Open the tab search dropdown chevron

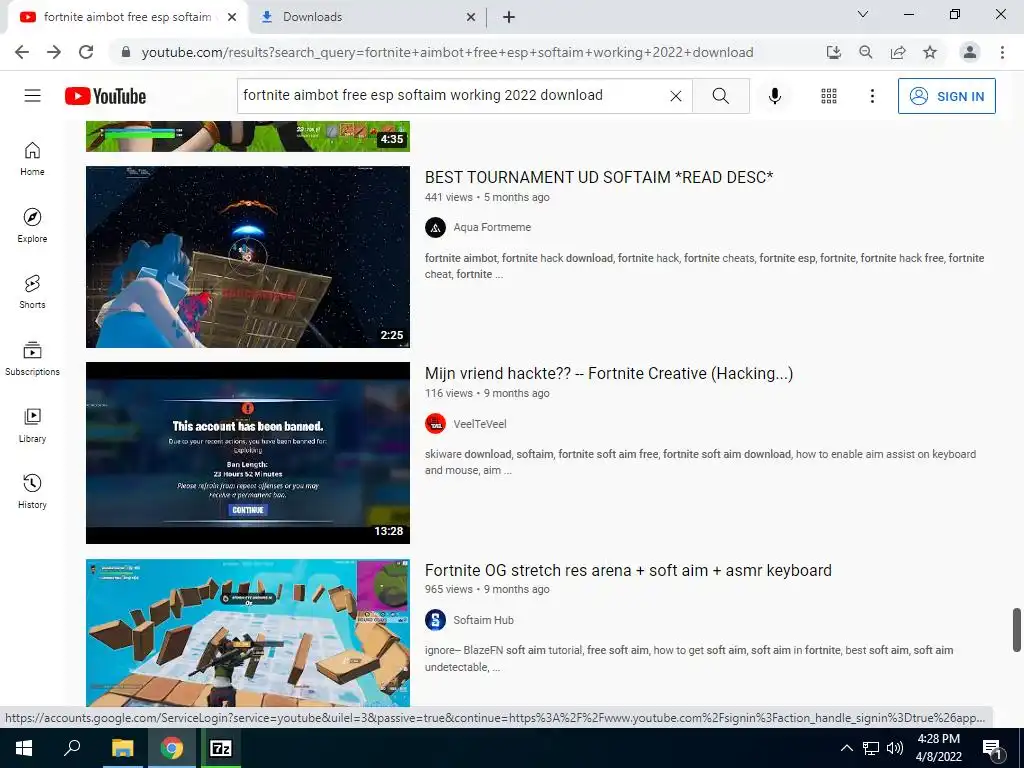tap(863, 14)
